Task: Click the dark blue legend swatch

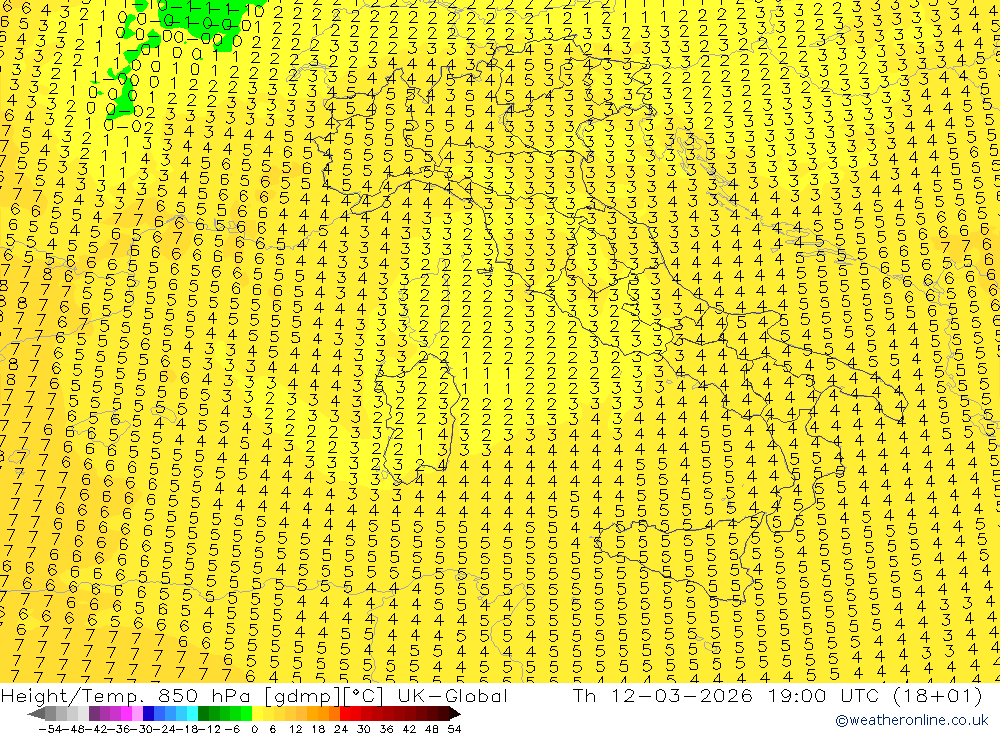Action: pos(149,714)
